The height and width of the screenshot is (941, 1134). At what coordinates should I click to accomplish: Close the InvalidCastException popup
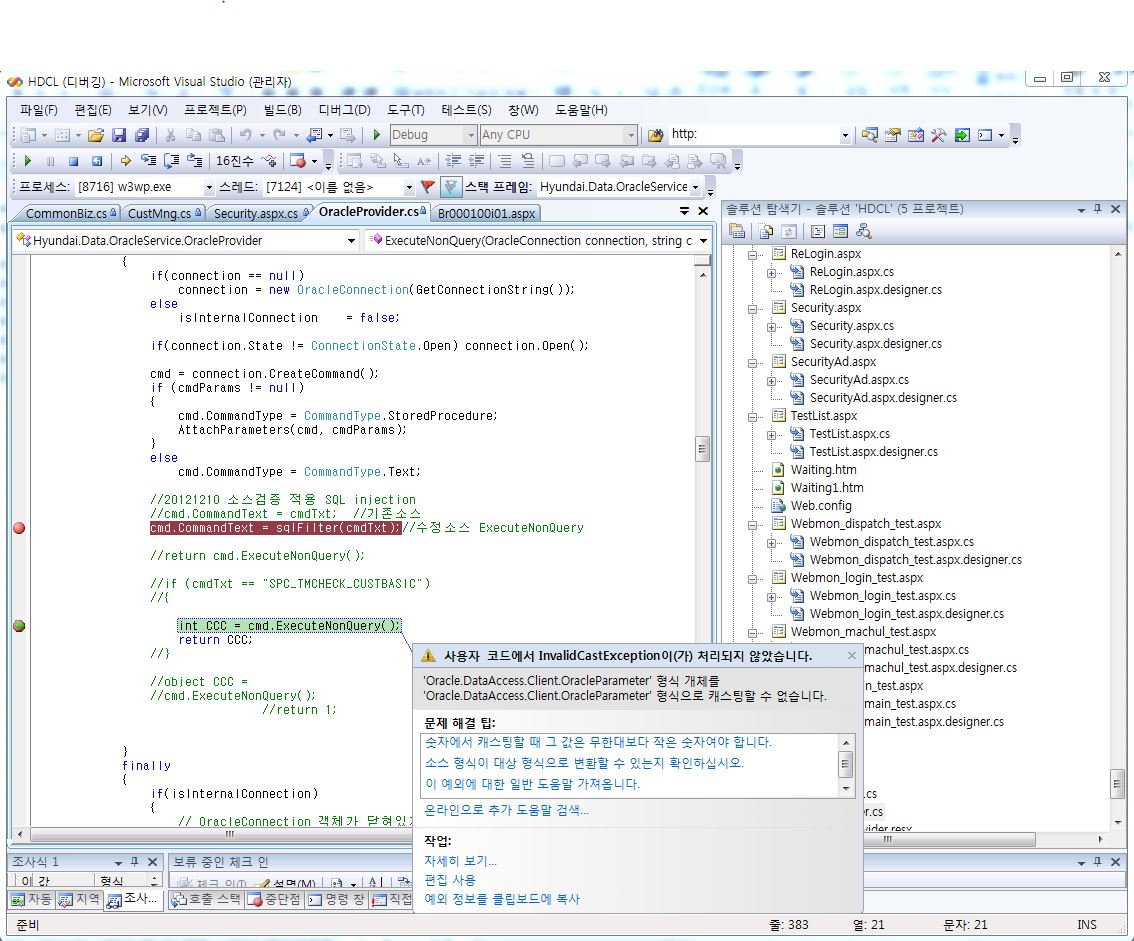pos(852,655)
